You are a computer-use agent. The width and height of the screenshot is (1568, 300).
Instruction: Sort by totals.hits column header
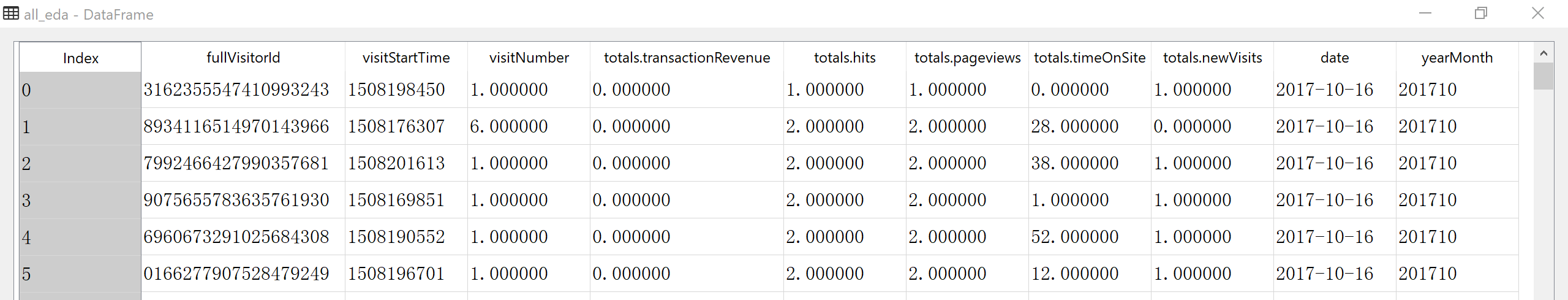point(845,58)
